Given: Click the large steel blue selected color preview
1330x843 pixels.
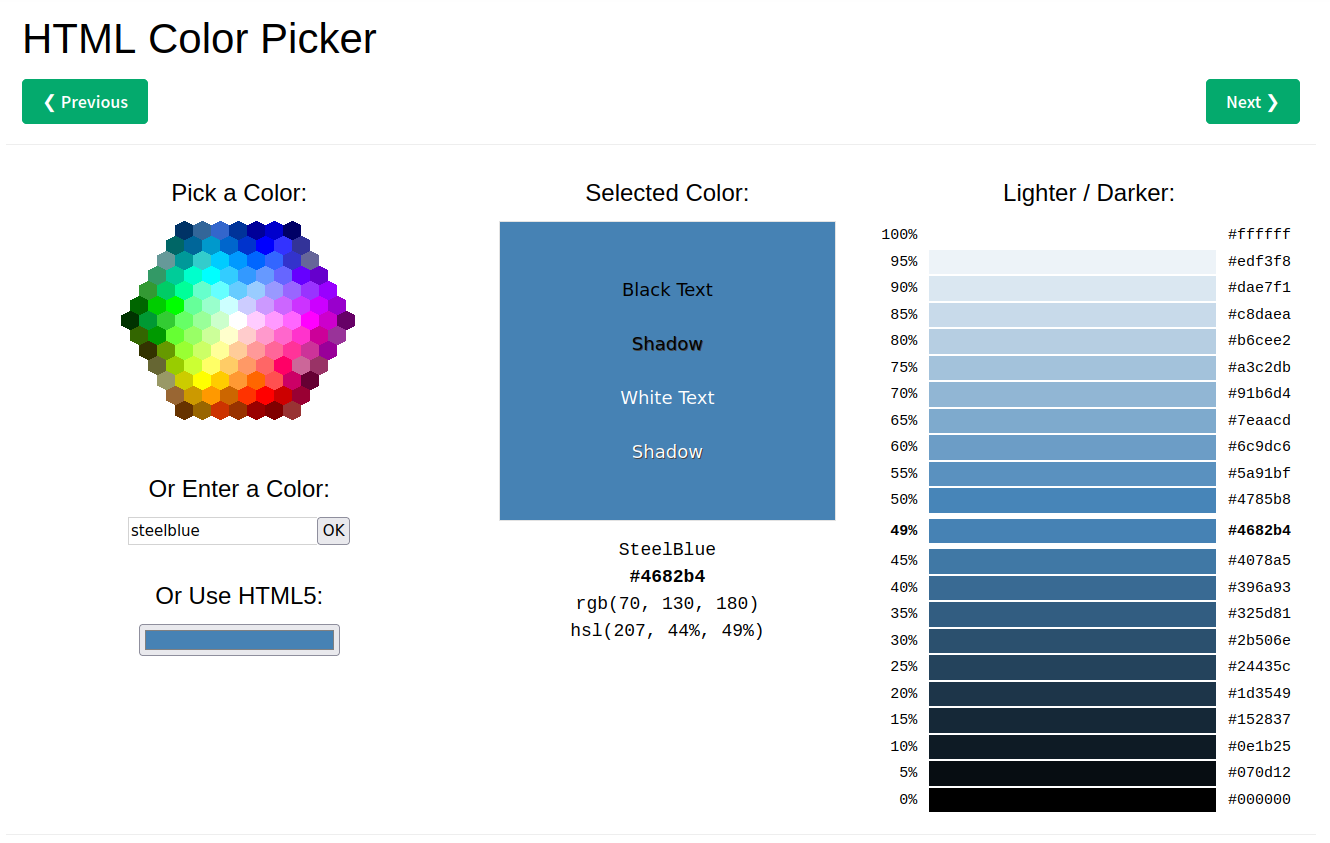Looking at the screenshot, I should pyautogui.click(x=667, y=371).
